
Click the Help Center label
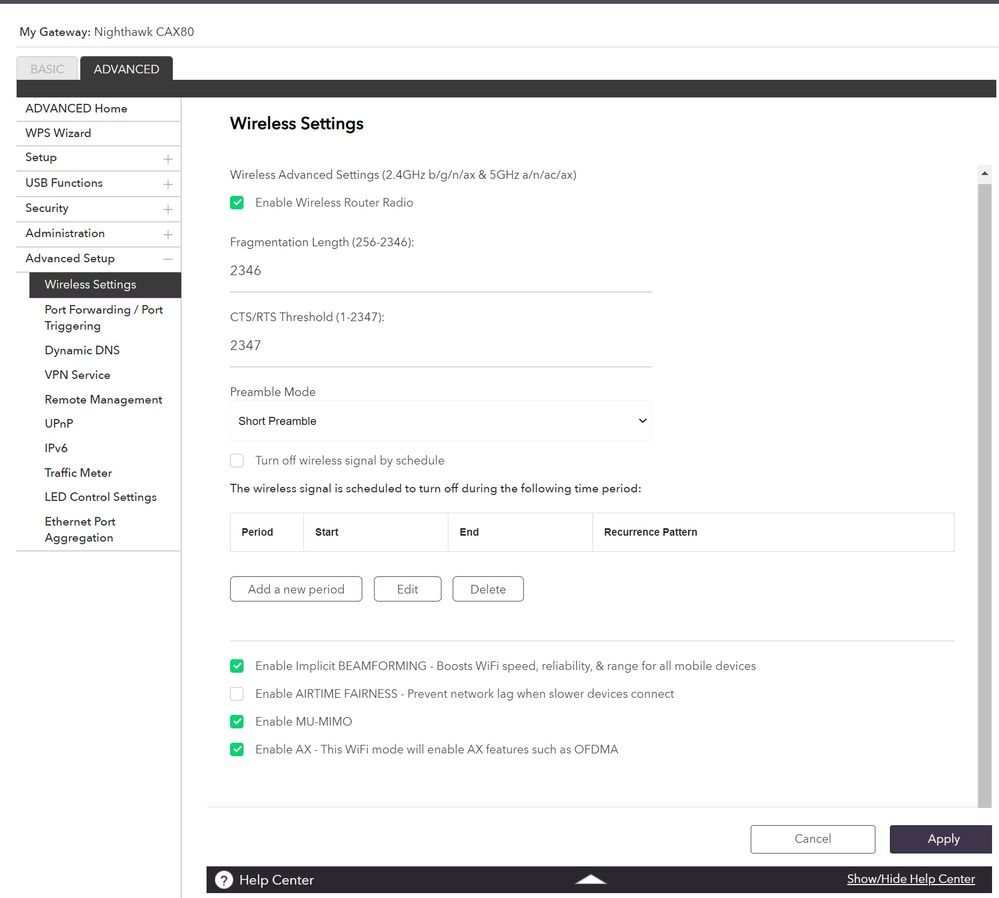pos(277,880)
